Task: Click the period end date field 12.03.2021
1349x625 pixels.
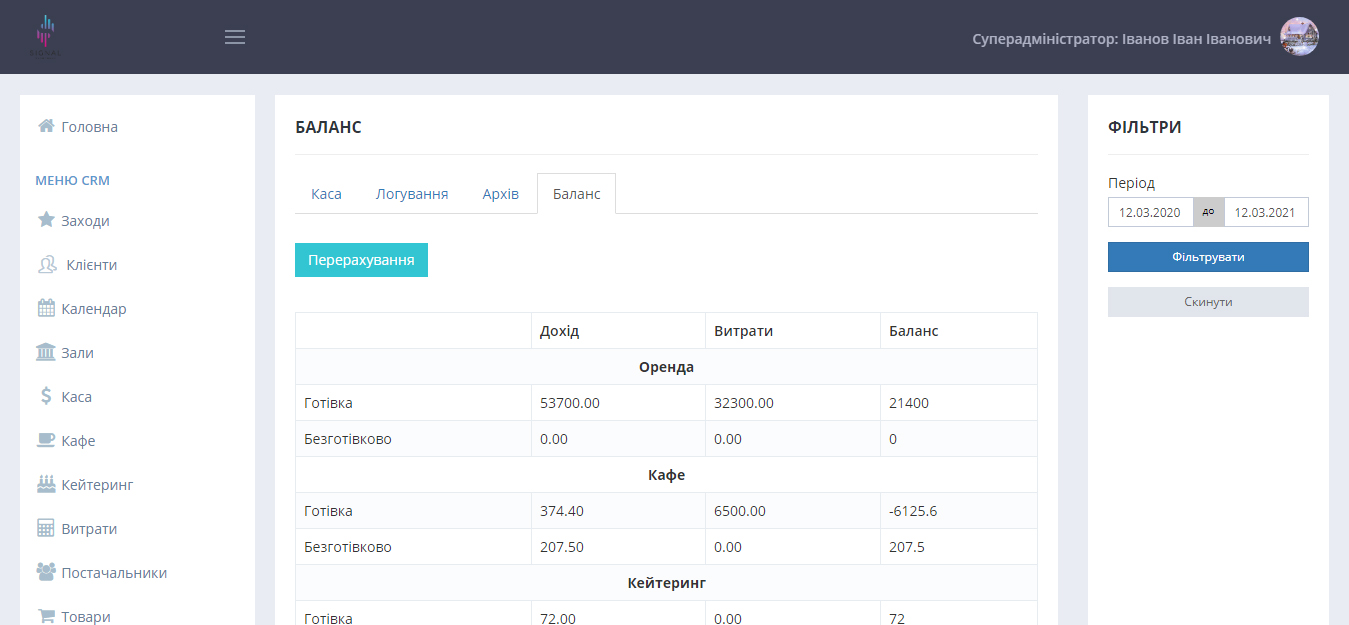Action: coord(1266,212)
